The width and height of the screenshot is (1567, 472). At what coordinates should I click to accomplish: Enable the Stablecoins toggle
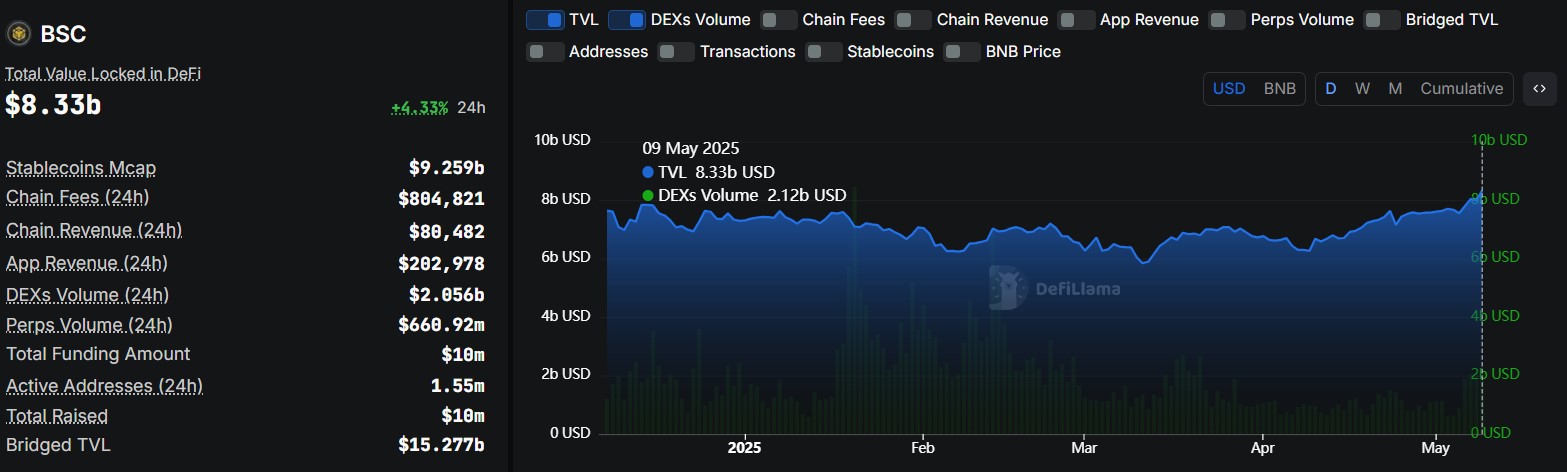[x=823, y=51]
